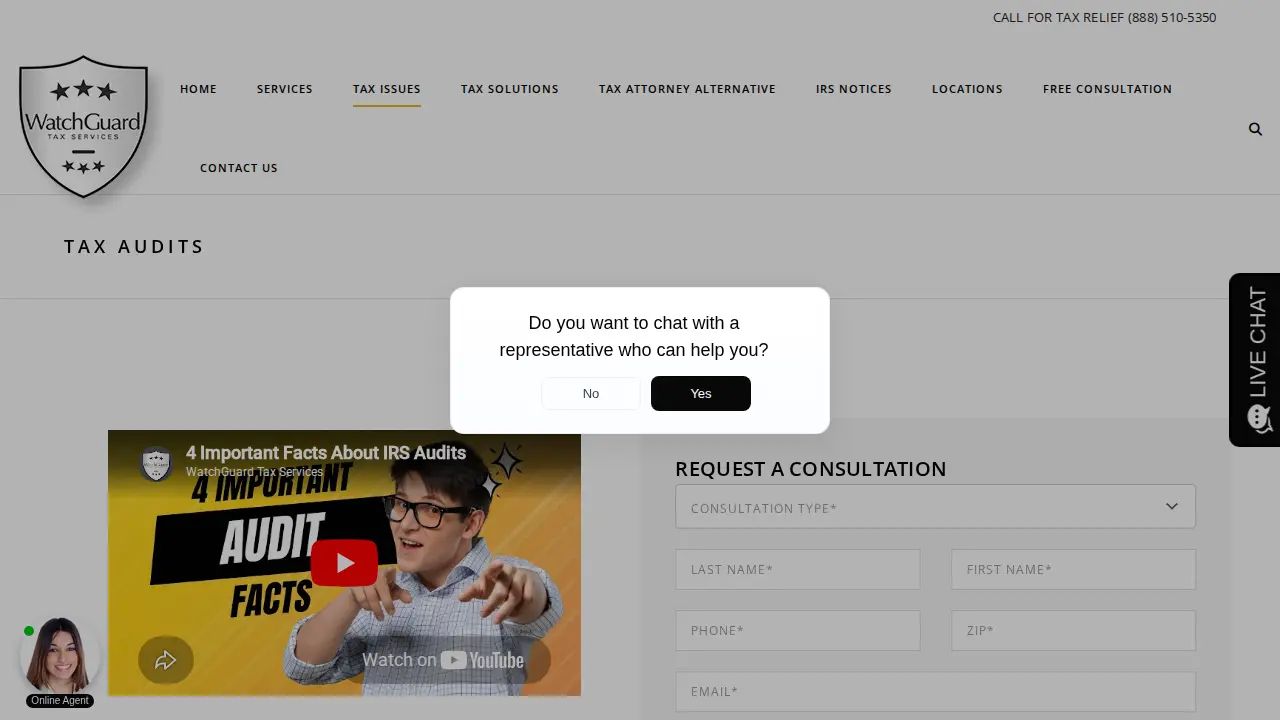Open the Free Consultation page
This screenshot has width=1280, height=720.
(1107, 89)
